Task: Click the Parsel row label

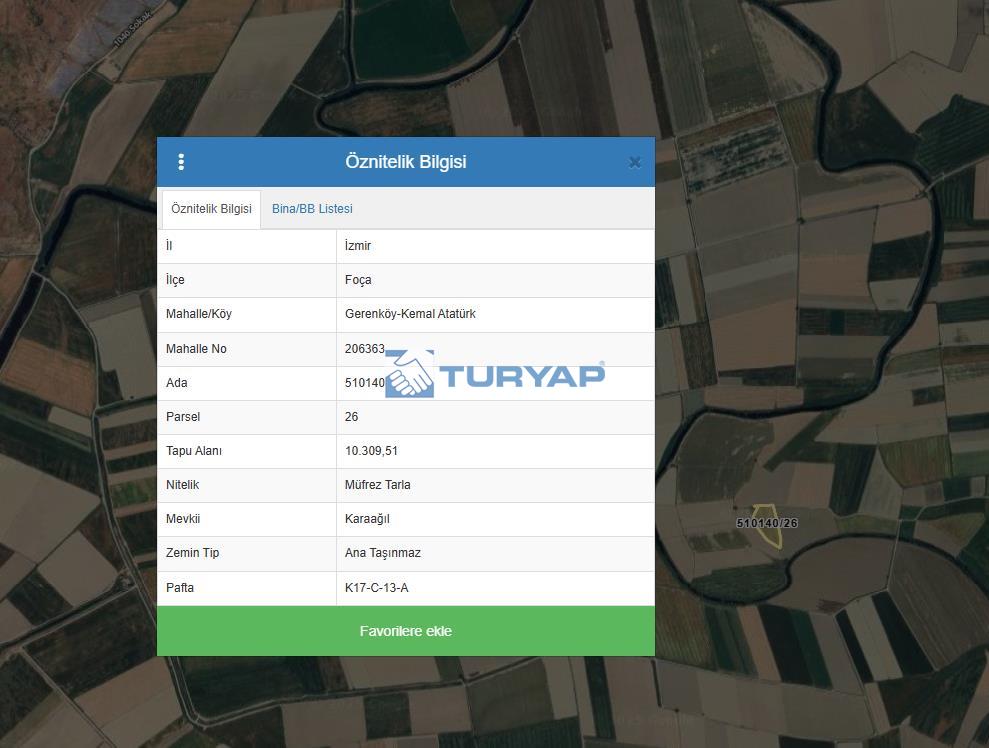Action: click(183, 417)
